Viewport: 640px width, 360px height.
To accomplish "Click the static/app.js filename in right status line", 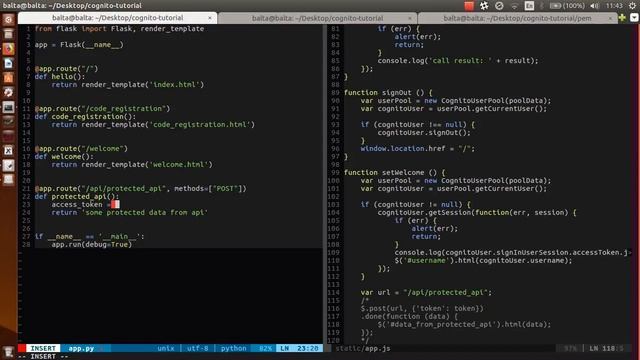I will [363, 348].
